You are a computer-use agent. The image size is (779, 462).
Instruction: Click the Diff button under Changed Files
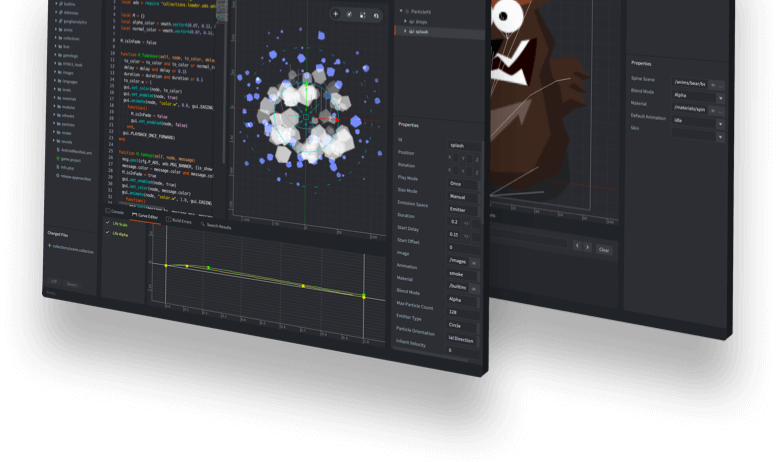(54, 282)
